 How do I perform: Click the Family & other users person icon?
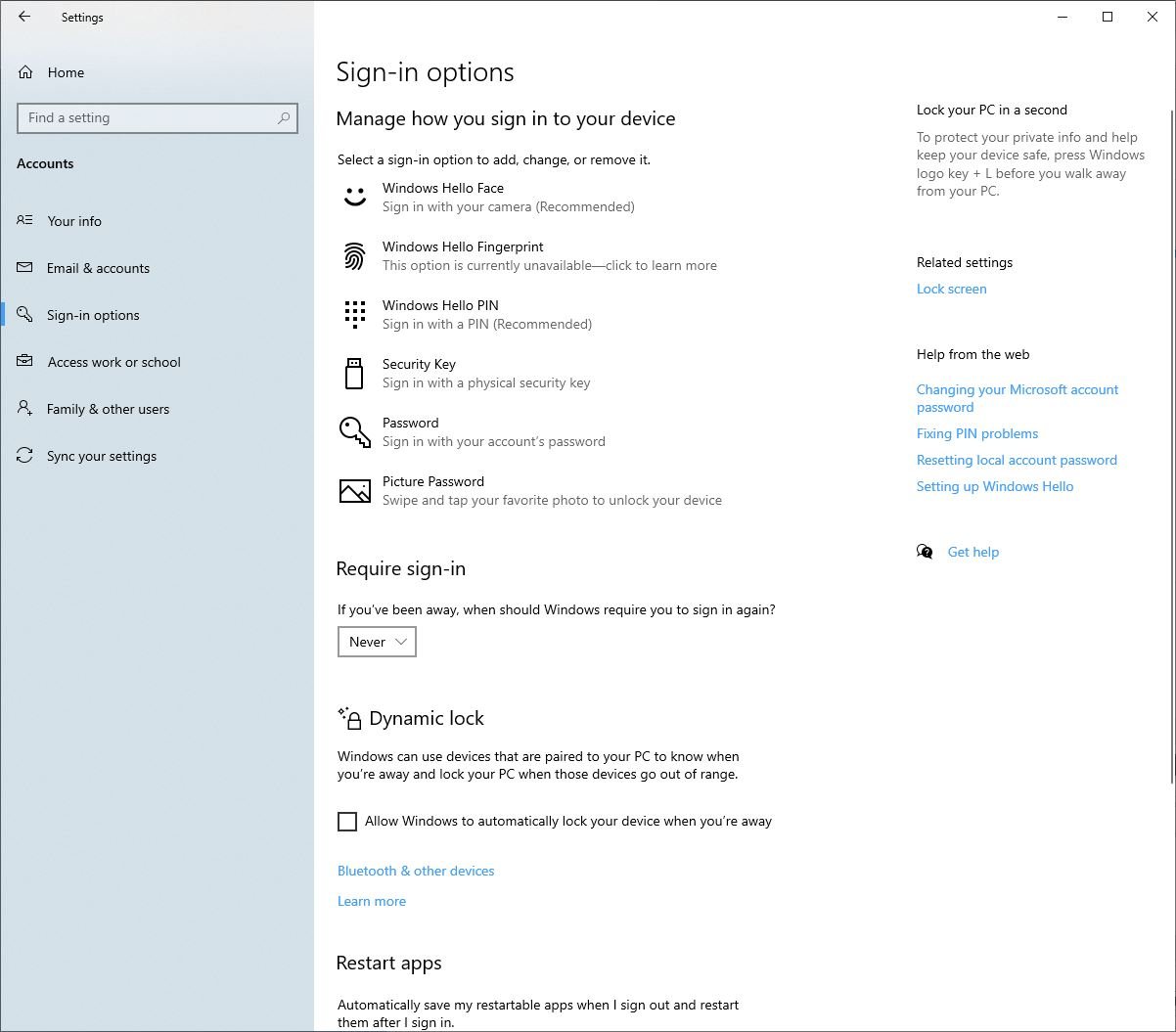point(25,409)
